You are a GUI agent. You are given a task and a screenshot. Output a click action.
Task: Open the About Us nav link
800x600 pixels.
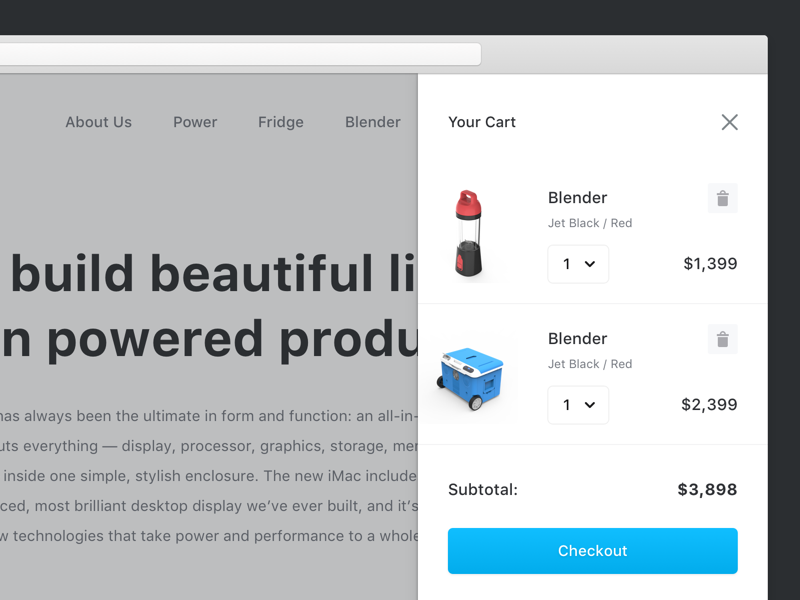tap(98, 122)
